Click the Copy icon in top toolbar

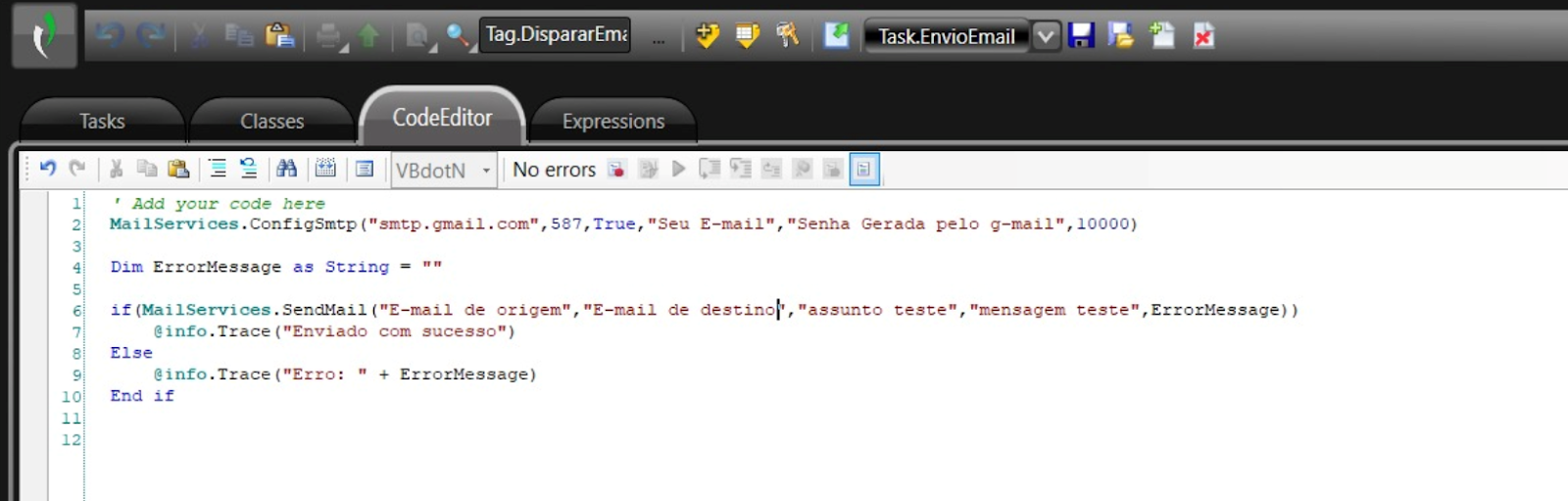point(238,36)
